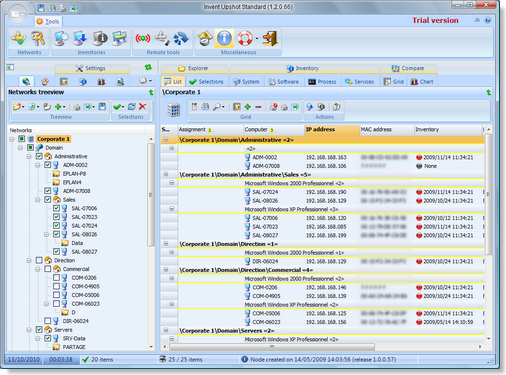Viewport: 506px width, 375px height.
Task: Collapse the Direction =1= grid group
Action: click(166, 244)
